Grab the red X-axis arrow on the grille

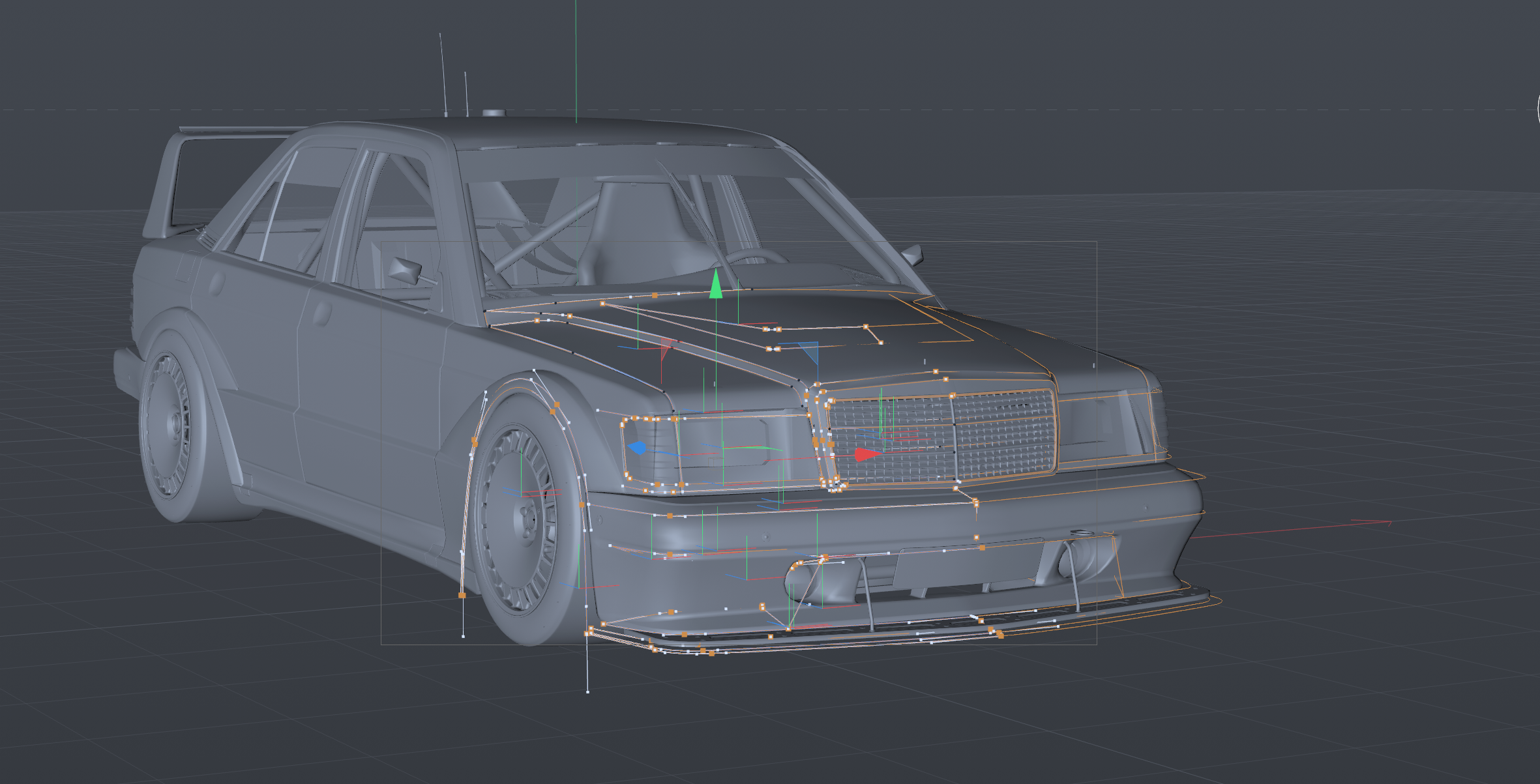868,454
